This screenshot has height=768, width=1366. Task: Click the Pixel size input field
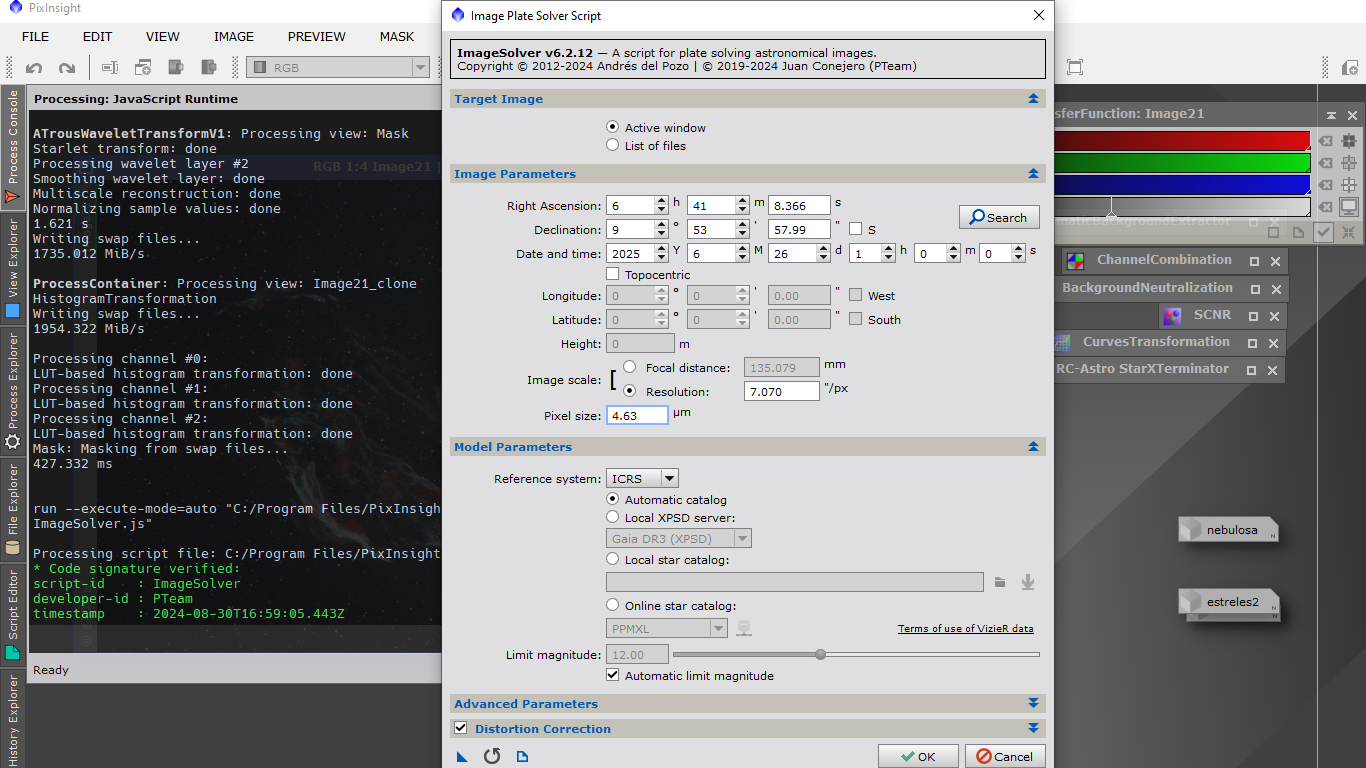pyautogui.click(x=637, y=415)
